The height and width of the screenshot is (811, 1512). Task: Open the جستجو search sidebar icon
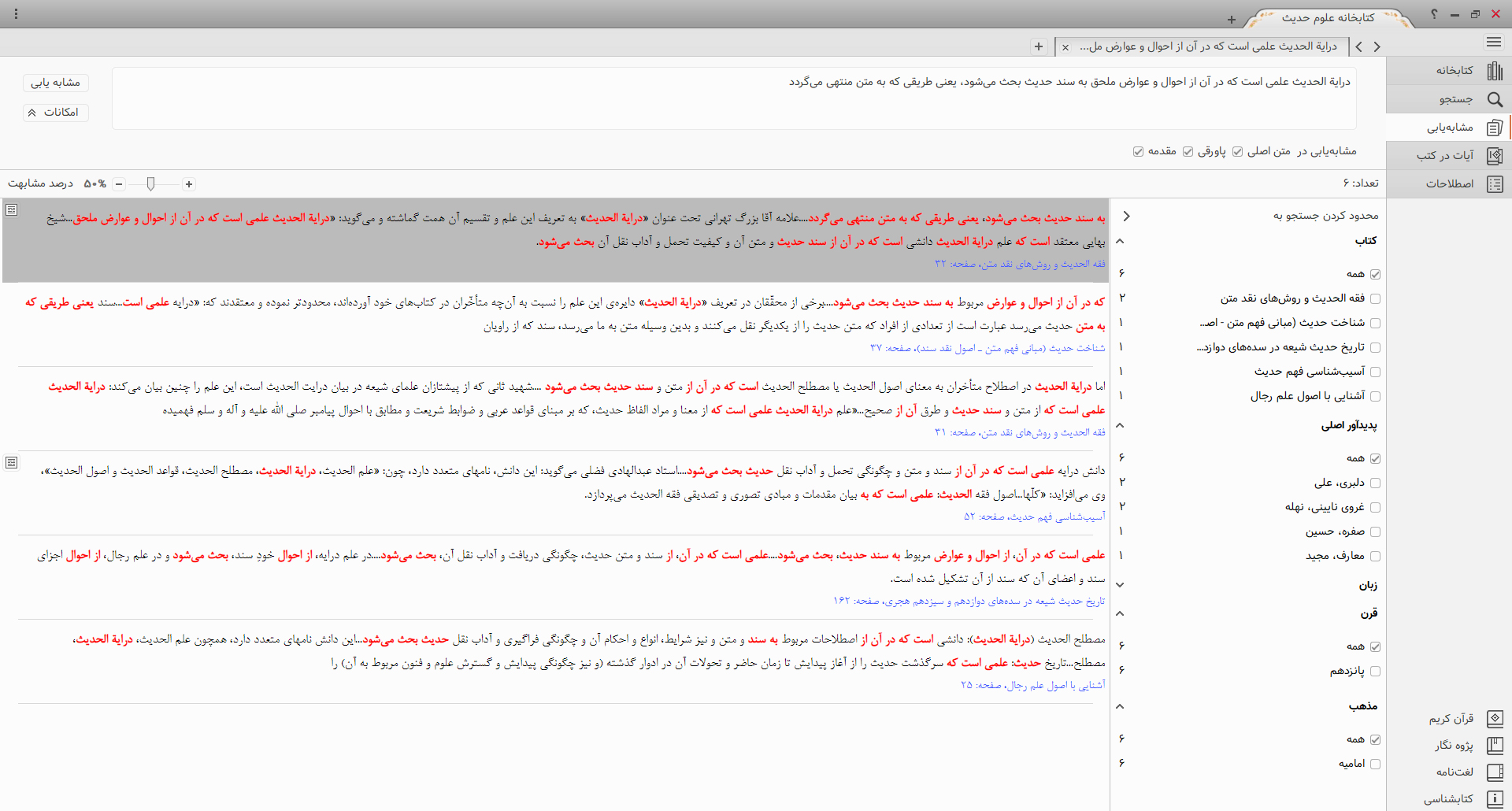pos(1495,99)
